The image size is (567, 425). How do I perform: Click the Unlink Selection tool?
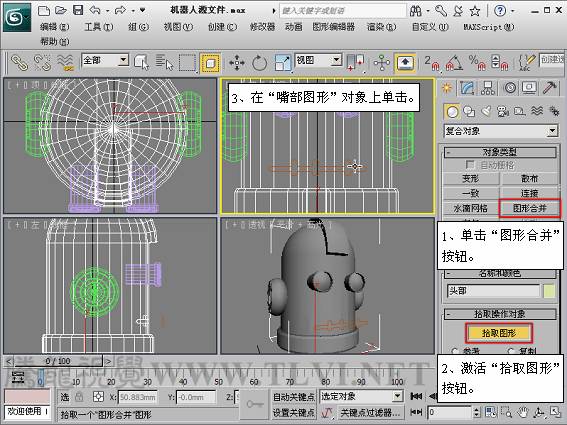(42, 63)
